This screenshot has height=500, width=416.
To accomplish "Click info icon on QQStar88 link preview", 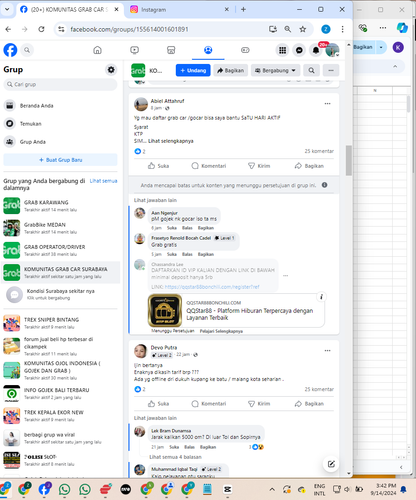I will click(x=321, y=297).
